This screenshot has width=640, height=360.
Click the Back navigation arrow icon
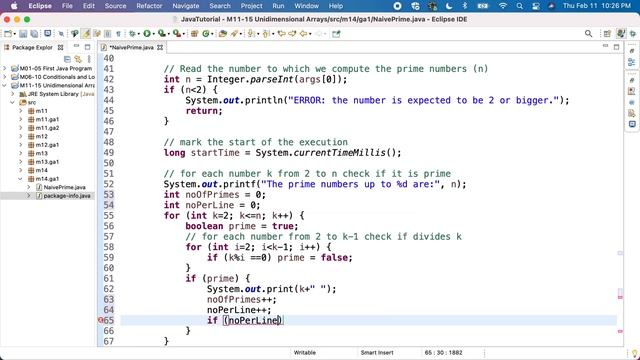tap(303, 34)
